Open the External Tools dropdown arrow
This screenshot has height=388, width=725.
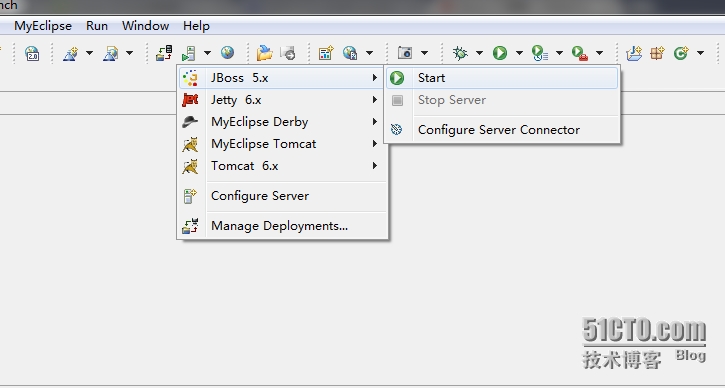tap(599, 53)
